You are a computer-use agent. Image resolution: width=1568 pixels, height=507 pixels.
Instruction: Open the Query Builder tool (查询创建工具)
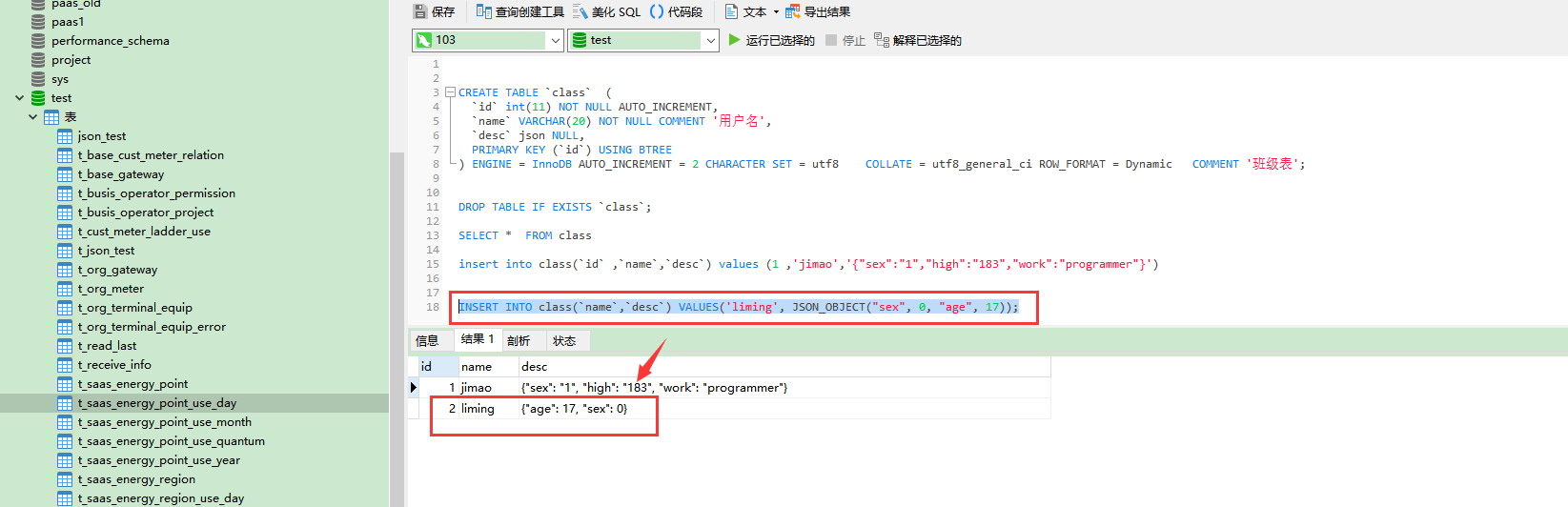tap(519, 11)
